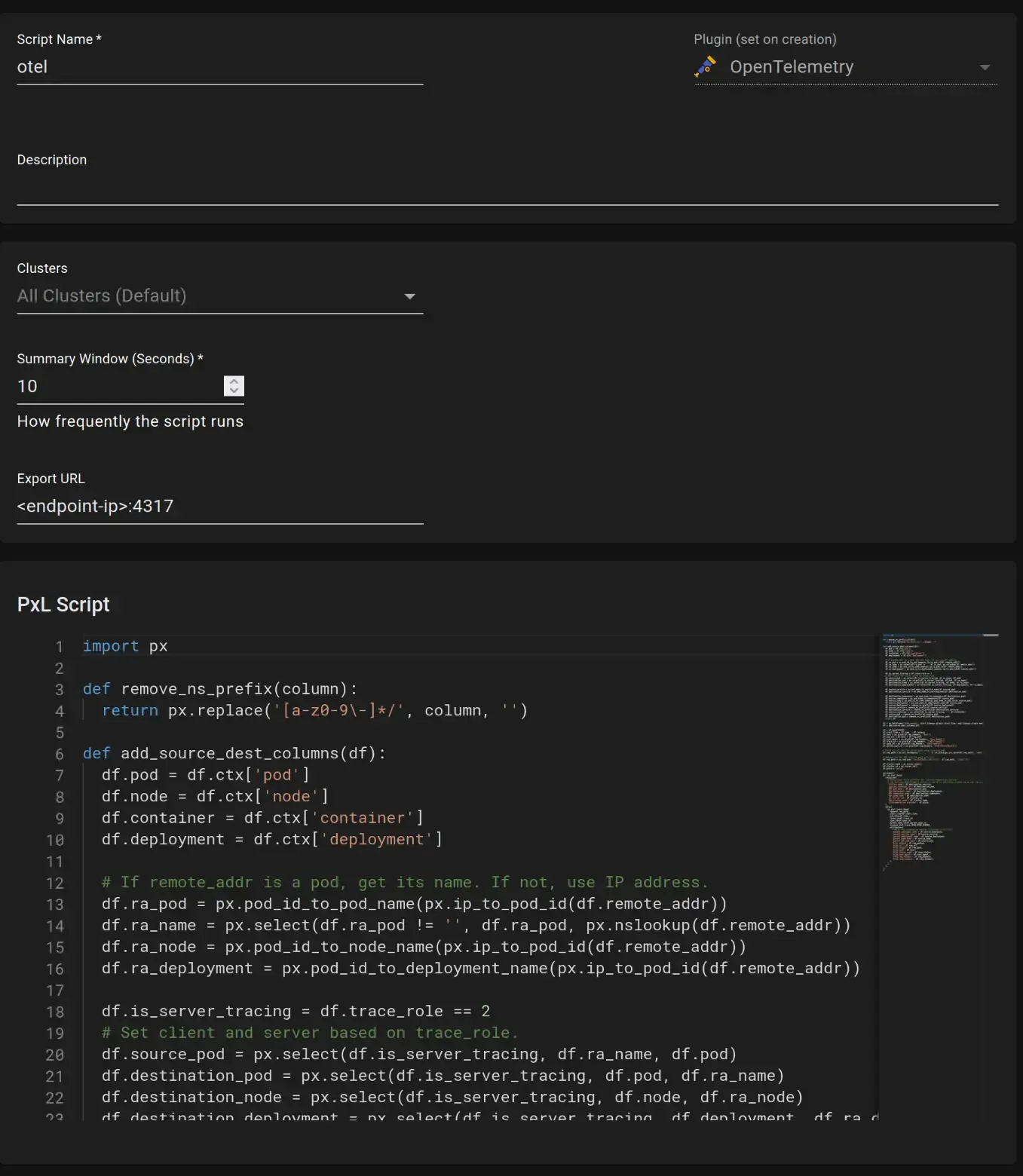Viewport: 1023px width, 1176px height.
Task: Click the def remove_ns_prefix line
Action: pyautogui.click(x=219, y=690)
